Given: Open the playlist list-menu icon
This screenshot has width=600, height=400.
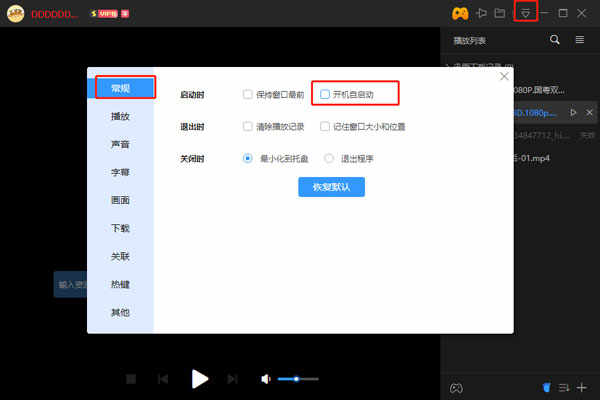Looking at the screenshot, I should [x=580, y=39].
